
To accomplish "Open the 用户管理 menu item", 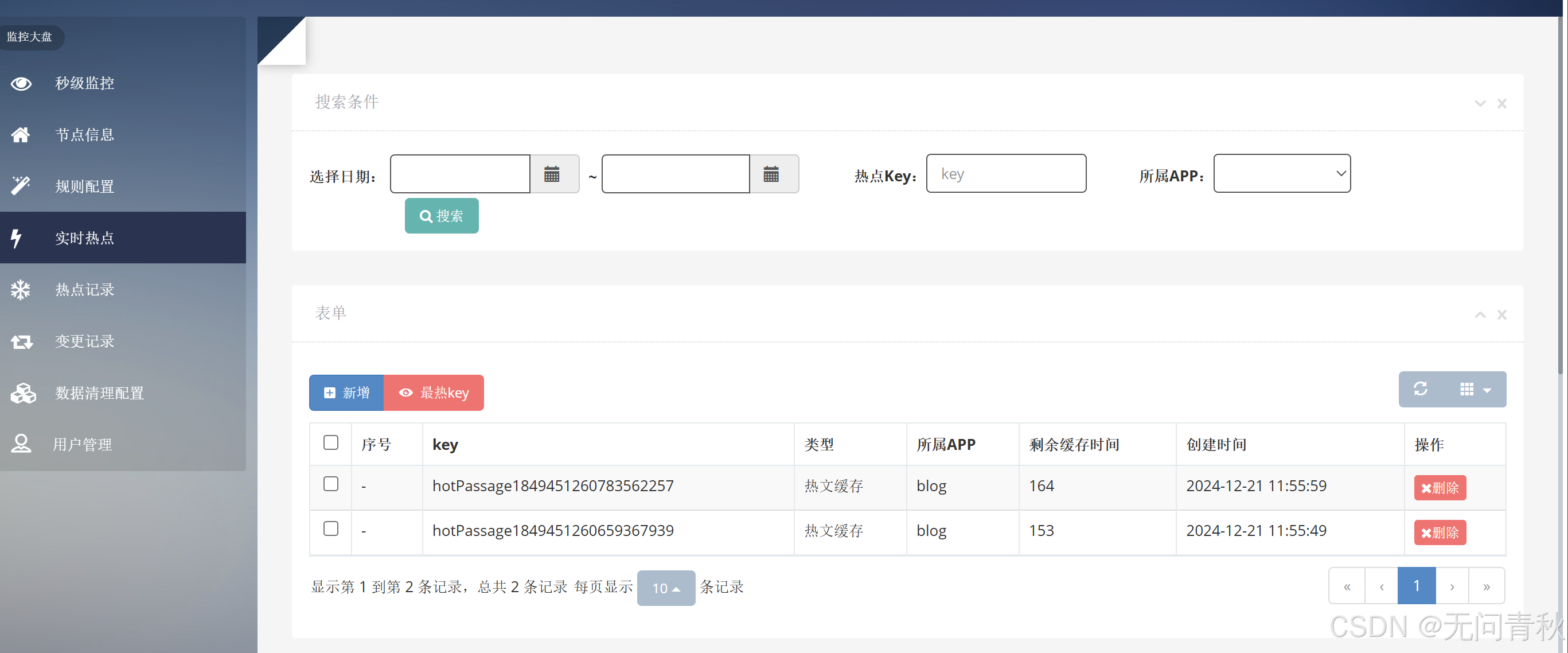I will [82, 445].
